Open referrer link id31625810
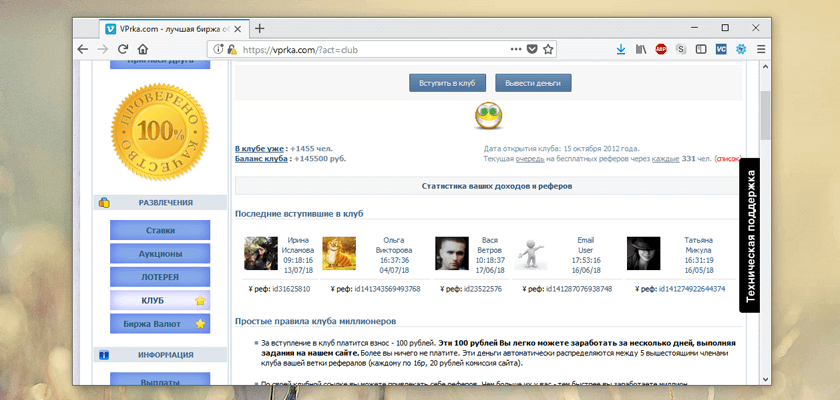840x400 pixels. coord(289,289)
